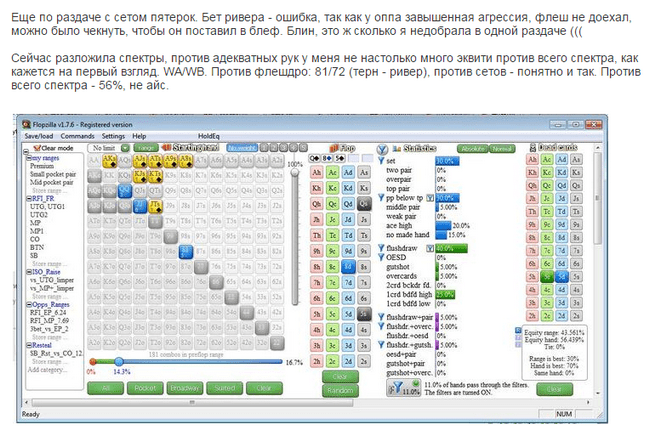Click the Dead cards header icon

[x=533, y=148]
